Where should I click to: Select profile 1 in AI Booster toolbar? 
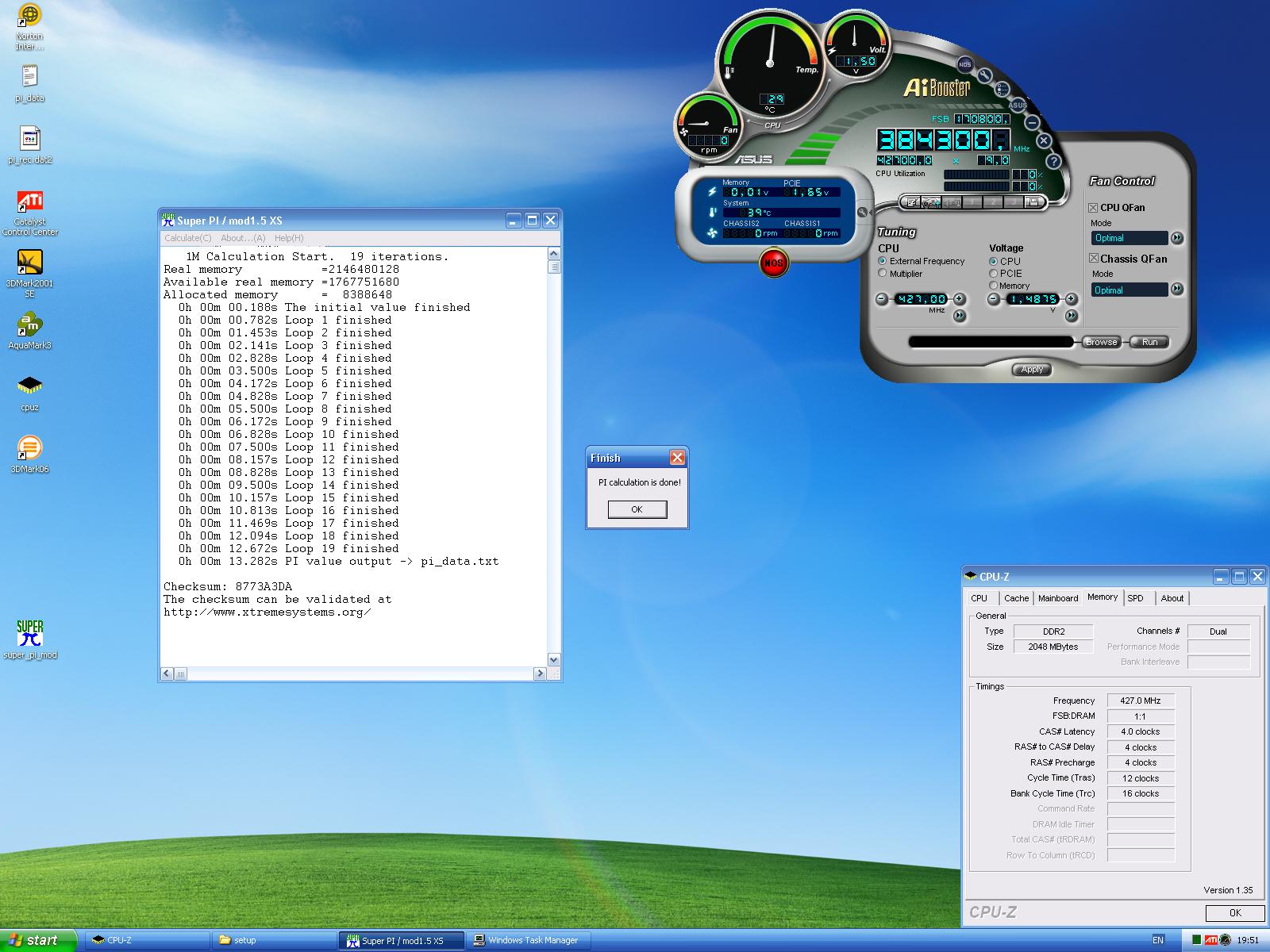972,202
